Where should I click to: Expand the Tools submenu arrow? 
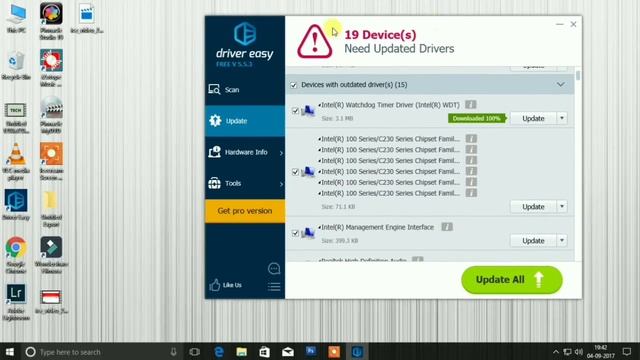(x=281, y=184)
